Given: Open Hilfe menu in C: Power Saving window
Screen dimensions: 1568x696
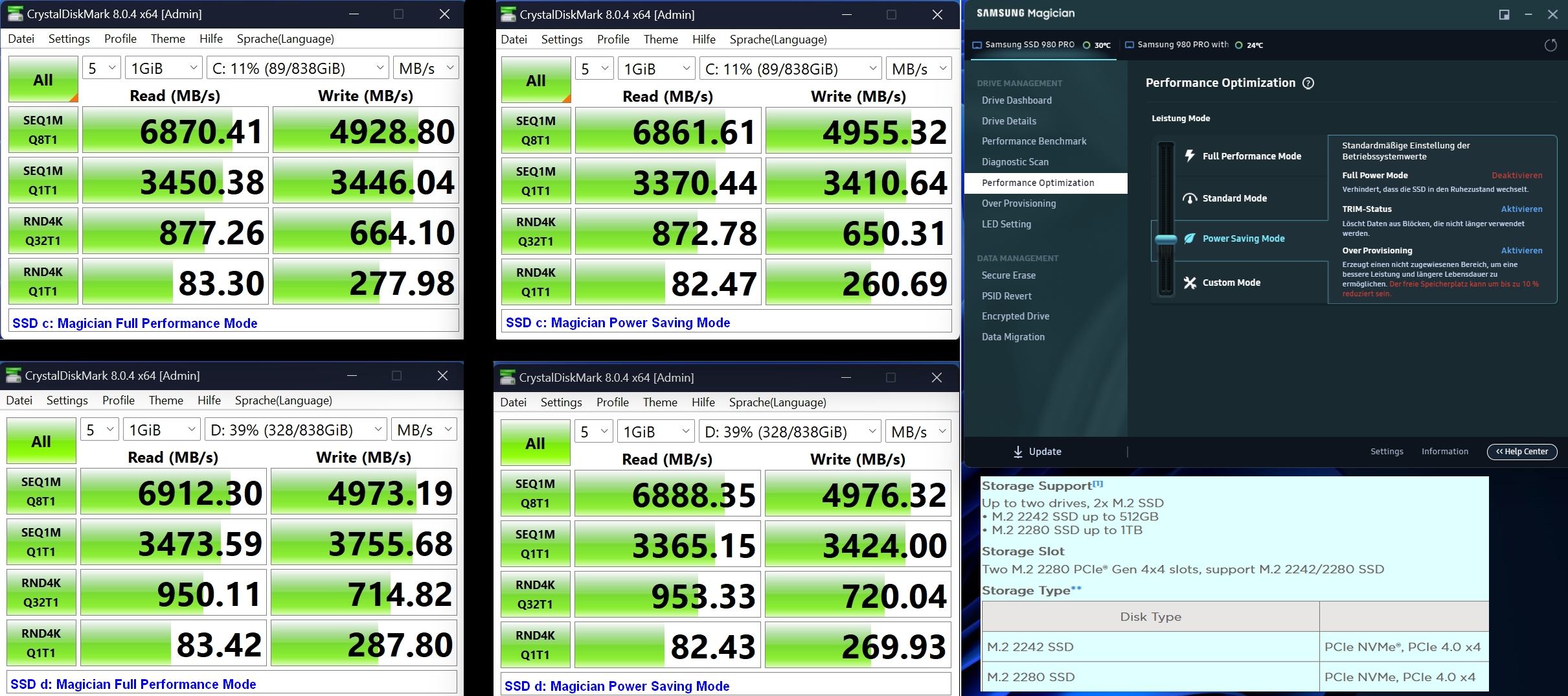Looking at the screenshot, I should click(x=704, y=40).
